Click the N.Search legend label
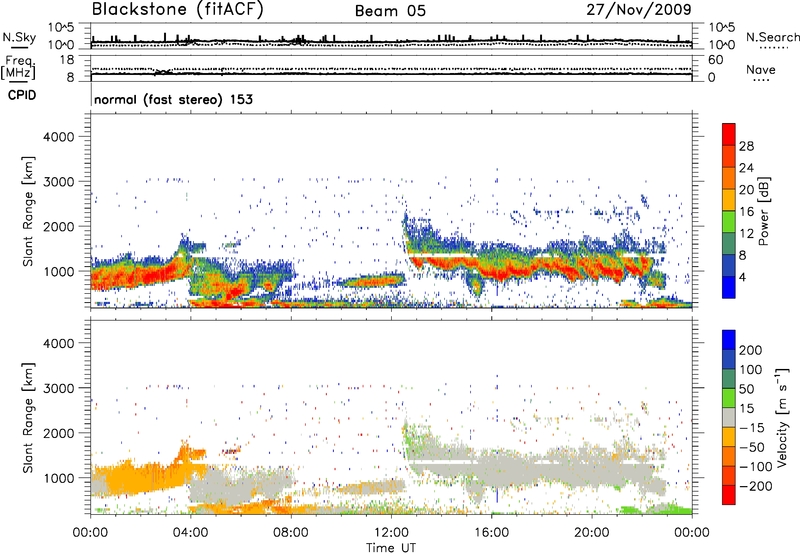The width and height of the screenshot is (800, 554). tap(773, 37)
